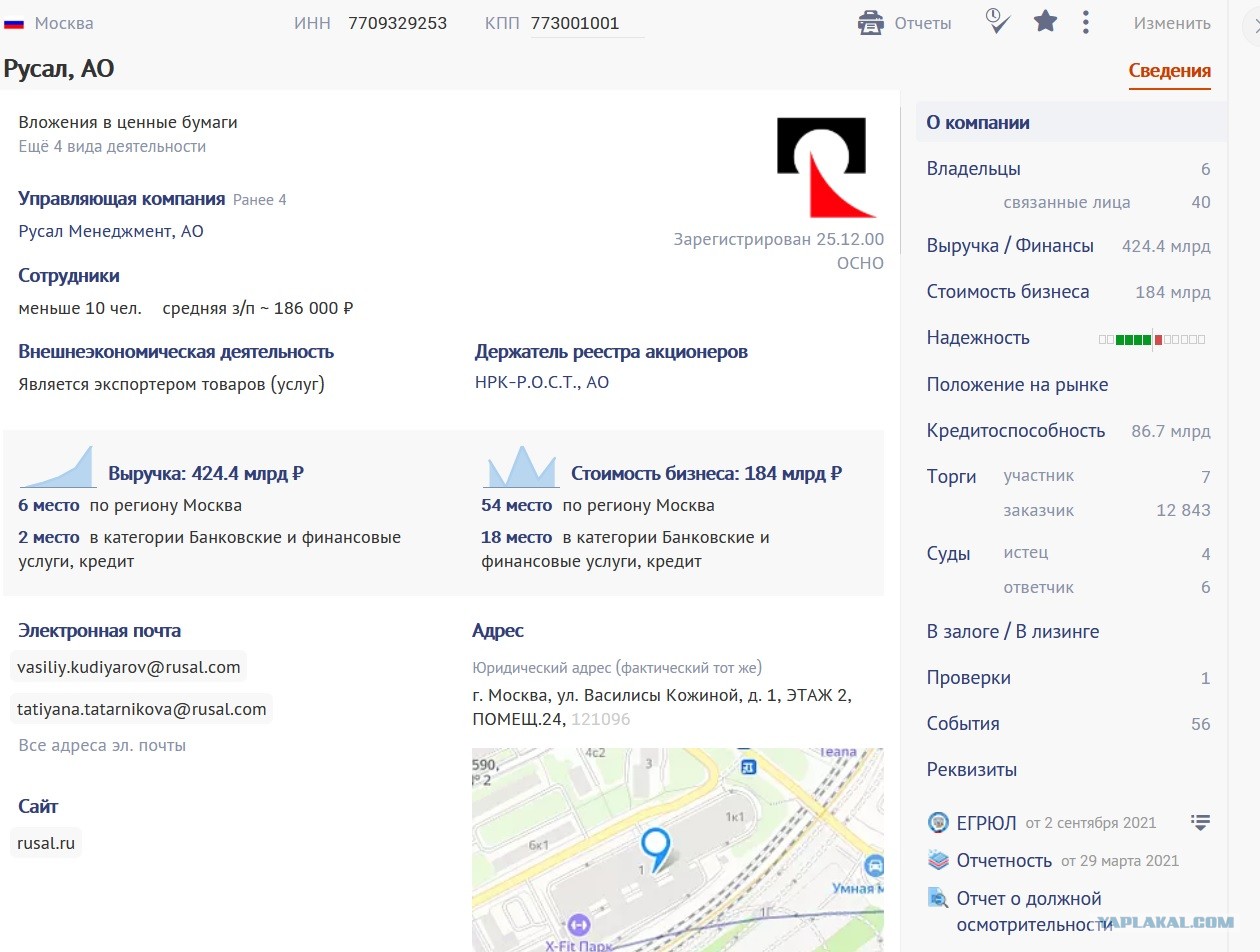Click the Отчеты label

coord(923,23)
